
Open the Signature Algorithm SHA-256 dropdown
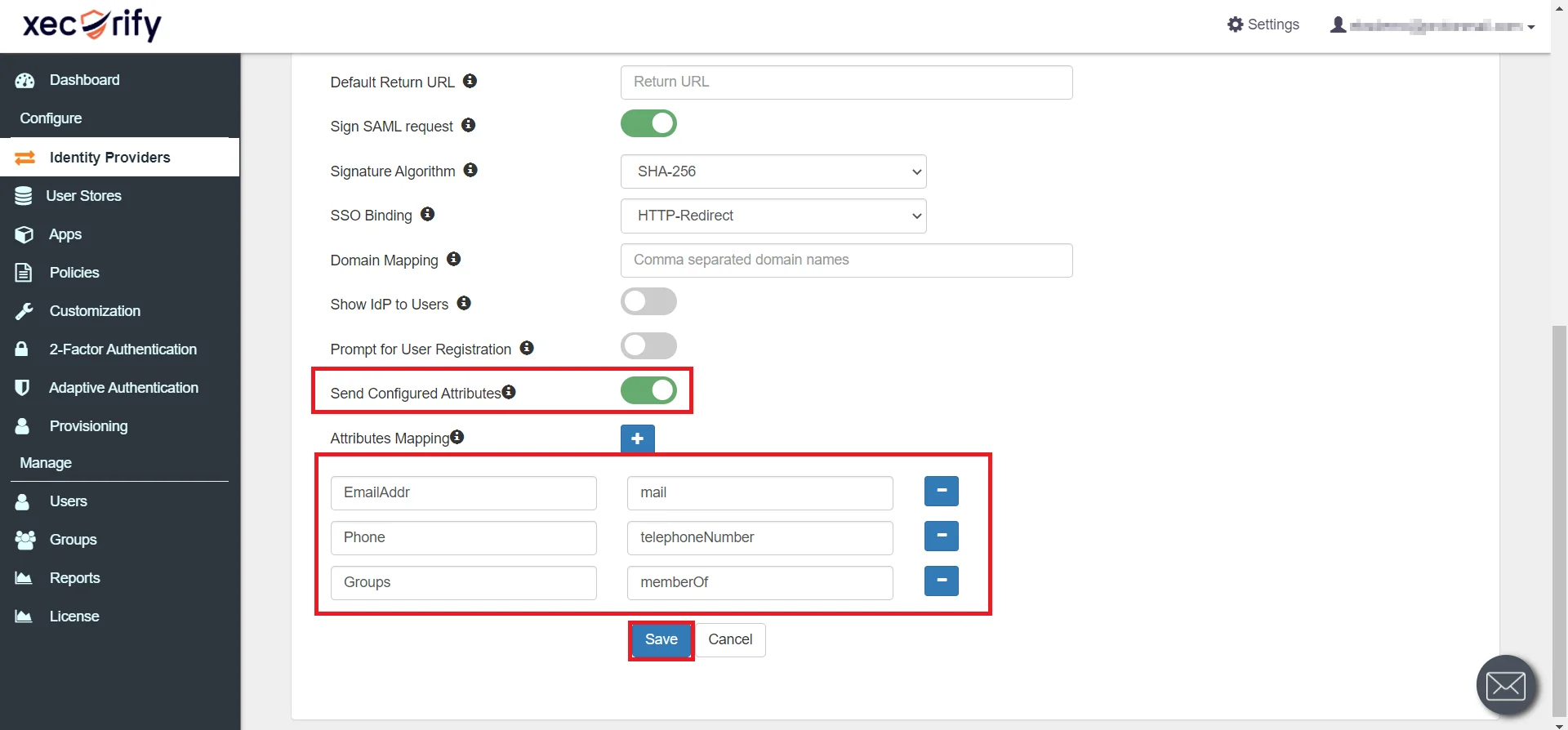coord(773,171)
